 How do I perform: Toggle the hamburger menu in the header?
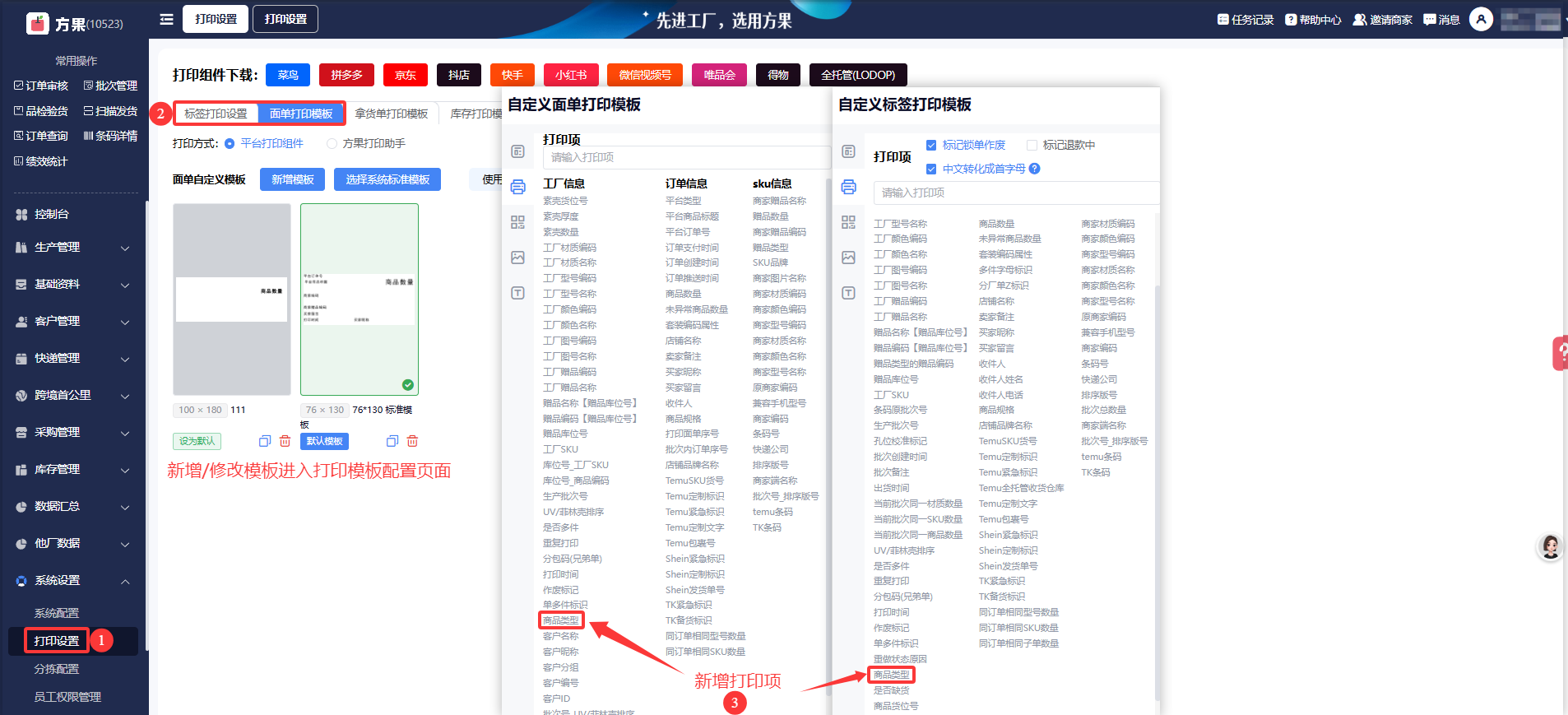click(166, 19)
